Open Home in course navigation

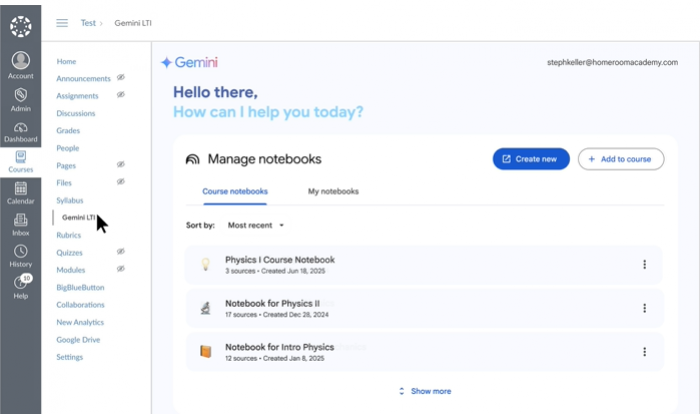pos(66,62)
